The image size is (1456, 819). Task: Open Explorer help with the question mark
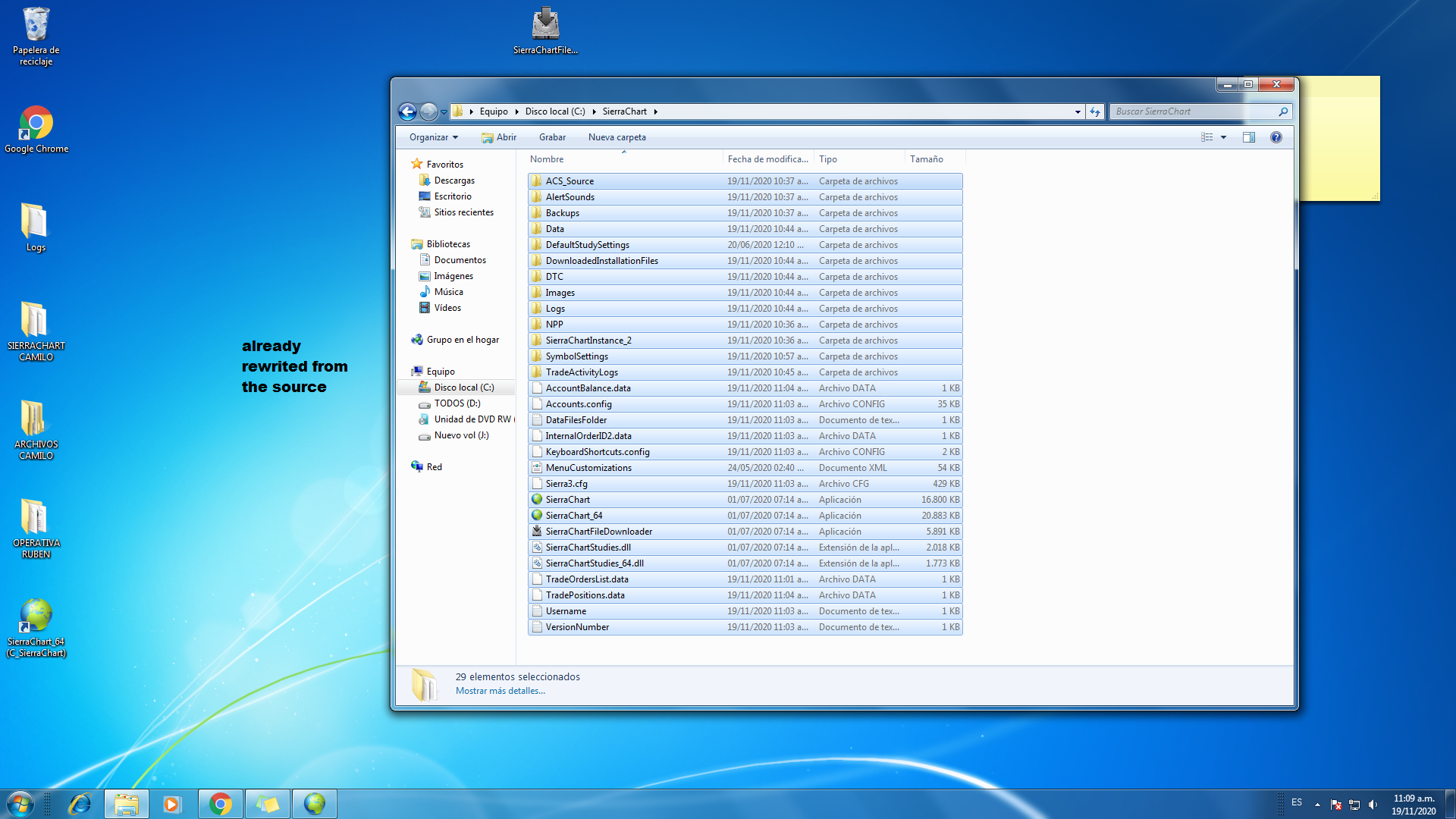pos(1276,137)
